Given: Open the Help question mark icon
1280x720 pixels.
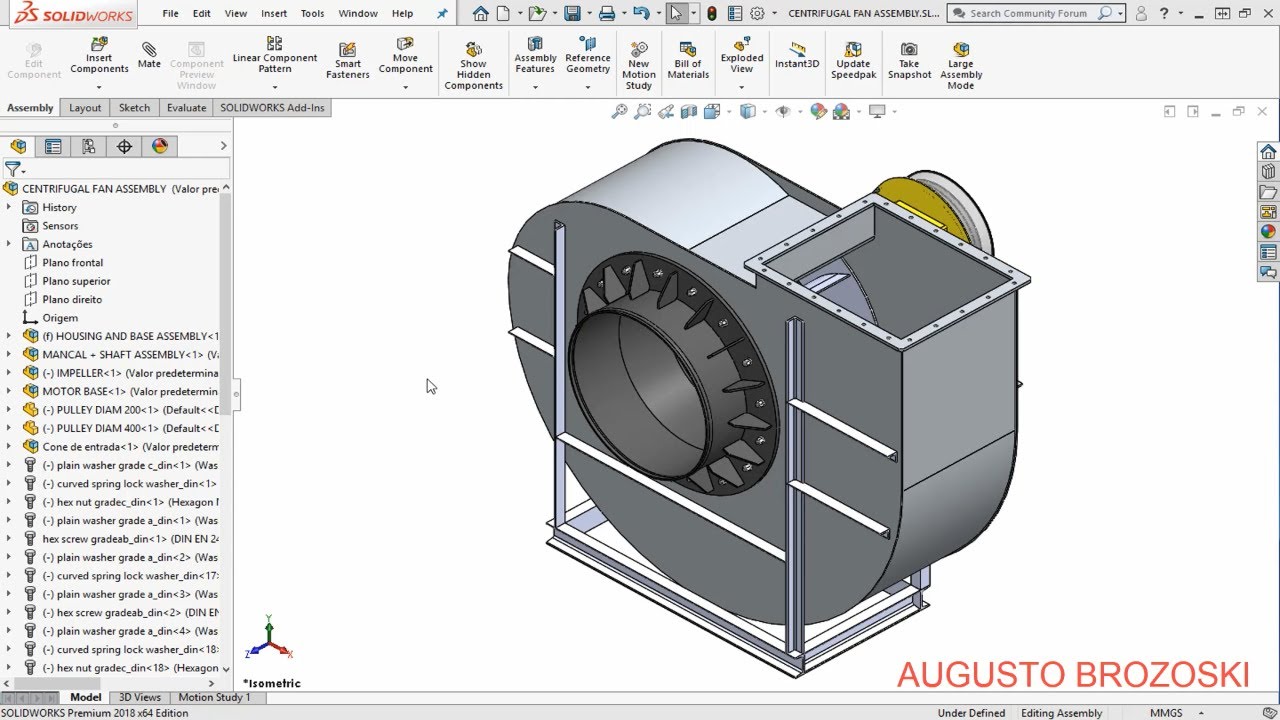Looking at the screenshot, I should (1163, 13).
